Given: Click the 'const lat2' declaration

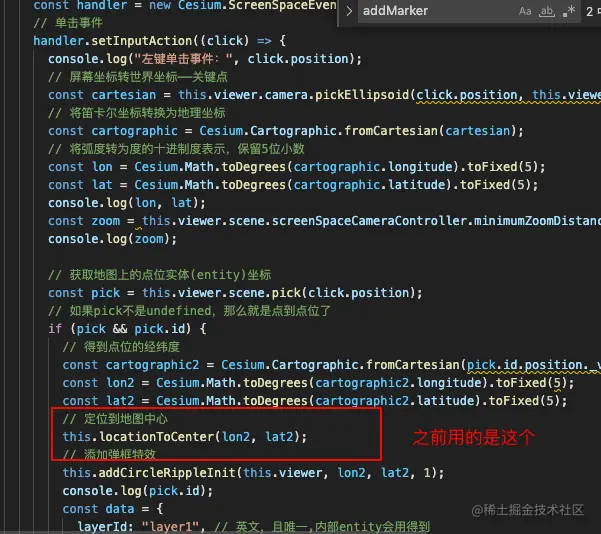Looking at the screenshot, I should tap(315, 401).
